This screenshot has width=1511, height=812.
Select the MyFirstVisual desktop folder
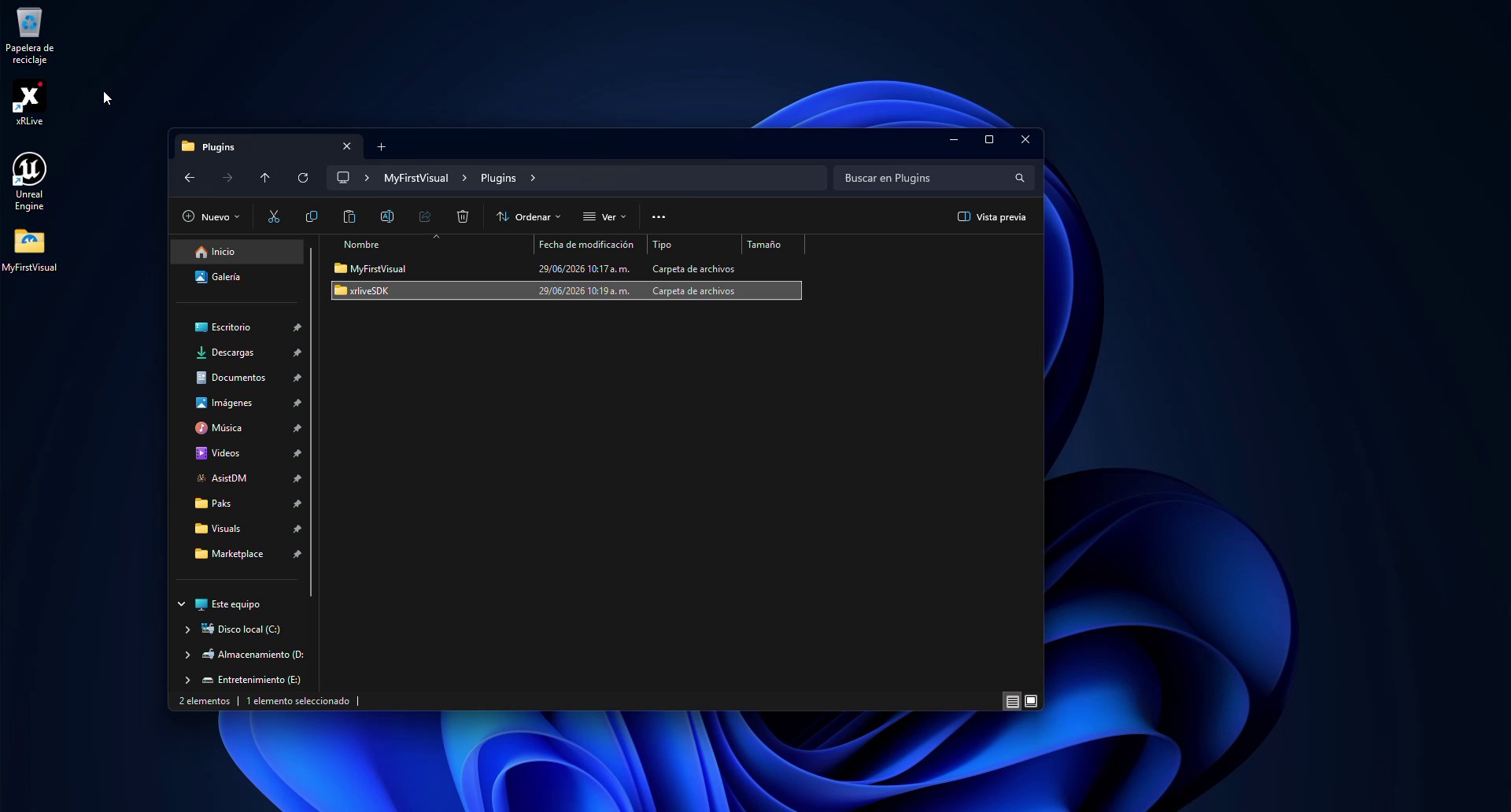pyautogui.click(x=29, y=250)
